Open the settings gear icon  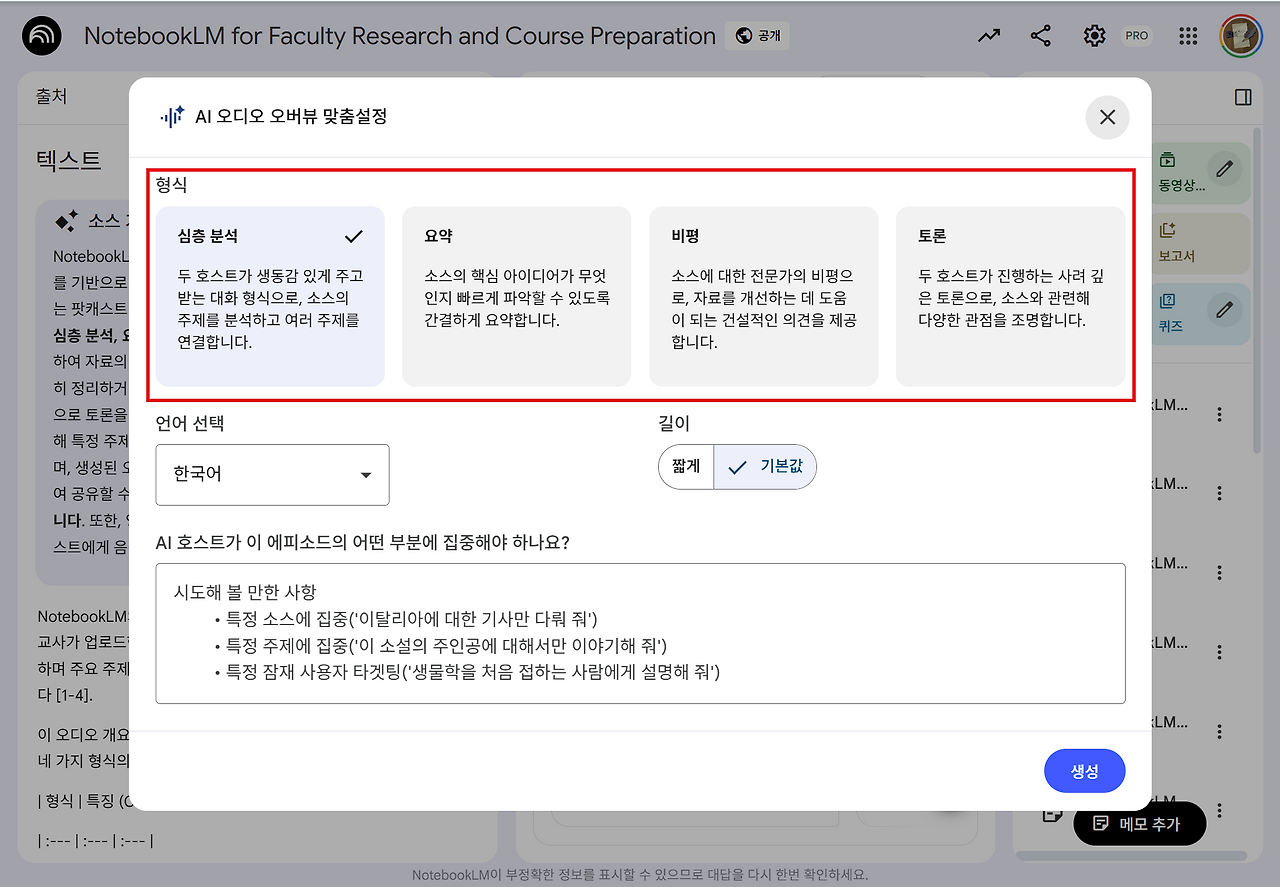[1094, 36]
